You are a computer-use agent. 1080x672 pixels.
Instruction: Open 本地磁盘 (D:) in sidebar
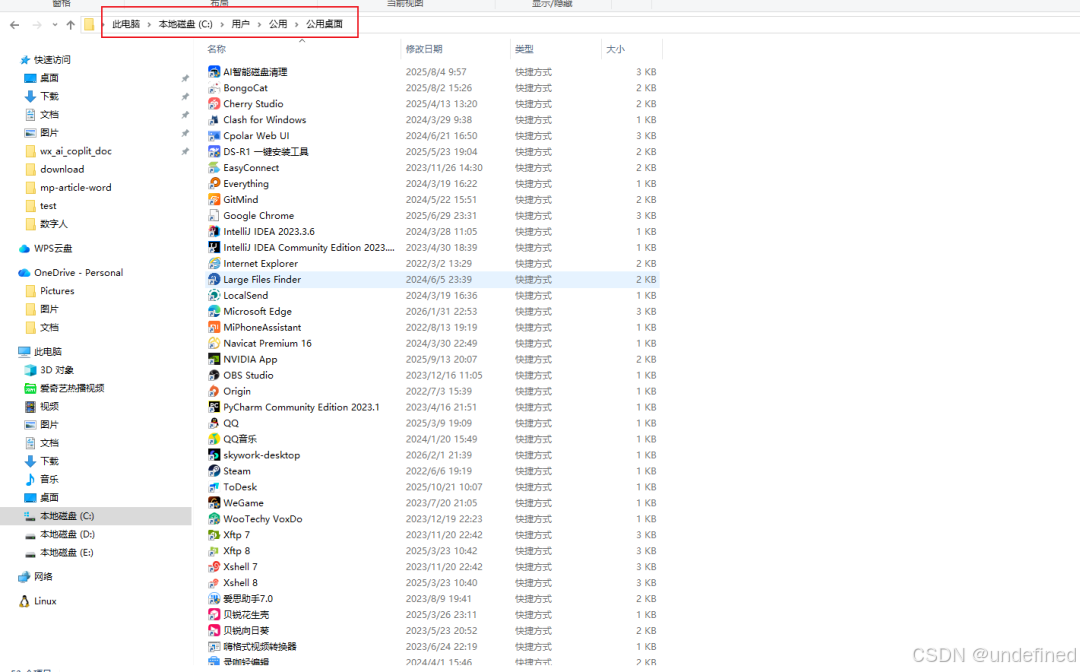point(68,534)
